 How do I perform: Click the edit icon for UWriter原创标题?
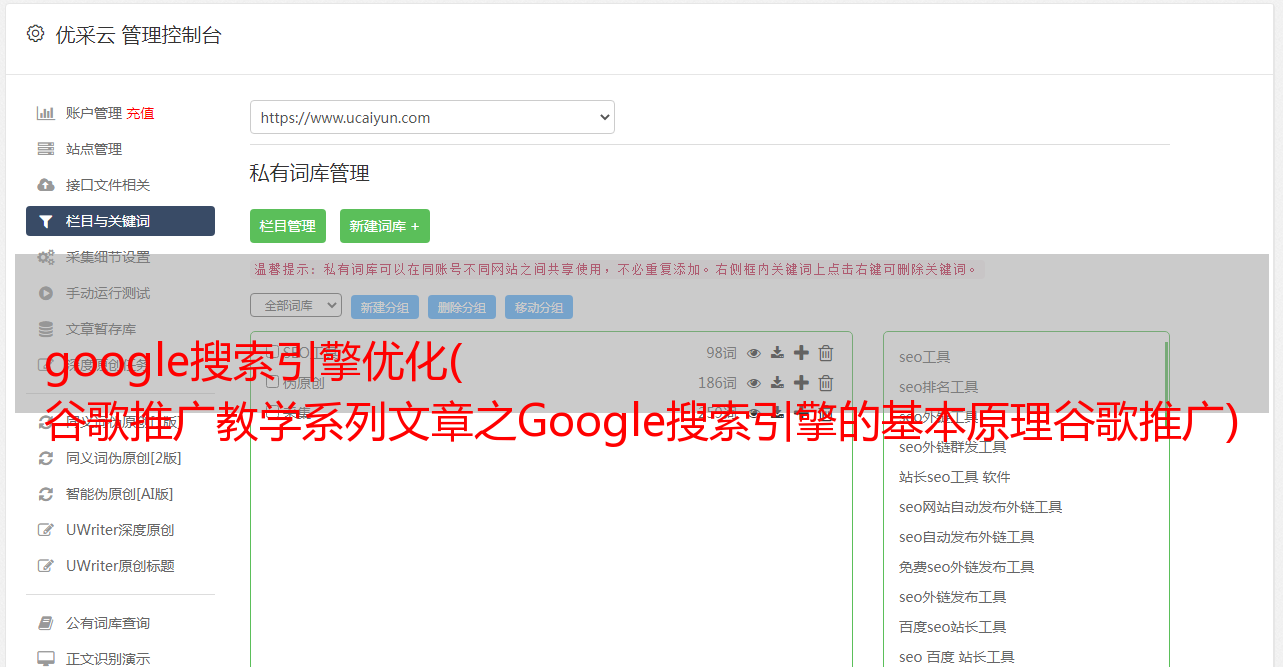tap(46, 566)
